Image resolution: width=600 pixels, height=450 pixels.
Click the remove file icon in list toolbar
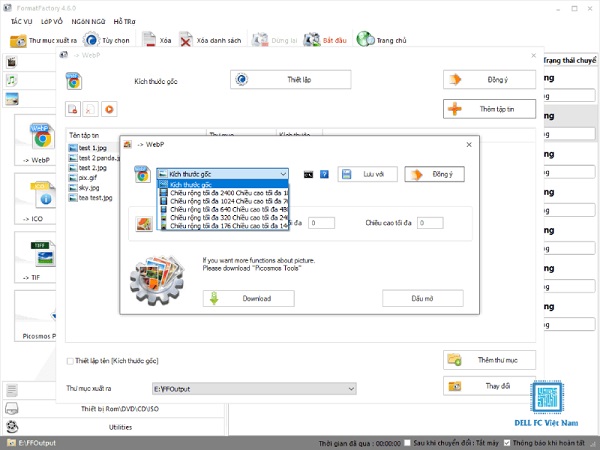coord(73,109)
